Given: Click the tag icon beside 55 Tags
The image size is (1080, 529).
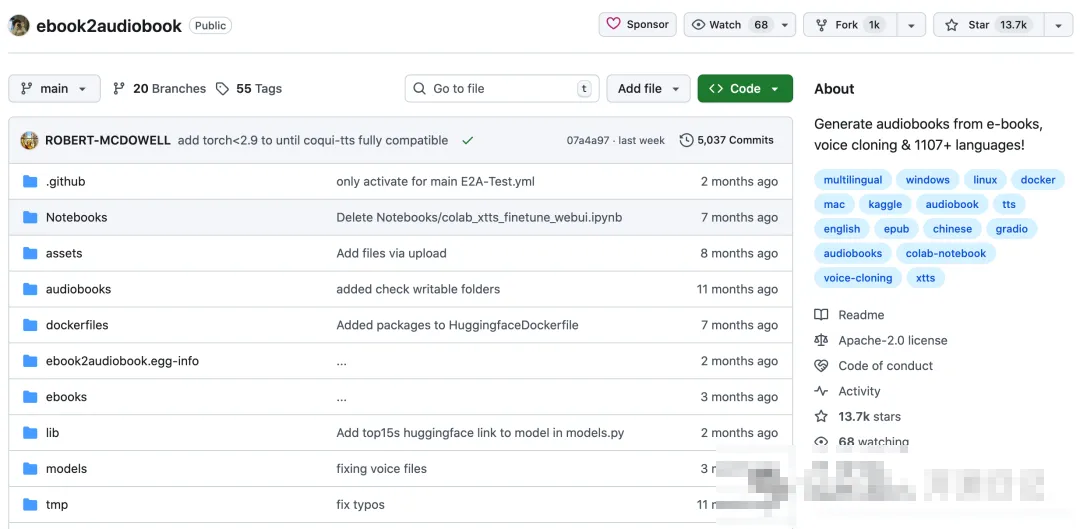Looking at the screenshot, I should (x=223, y=89).
